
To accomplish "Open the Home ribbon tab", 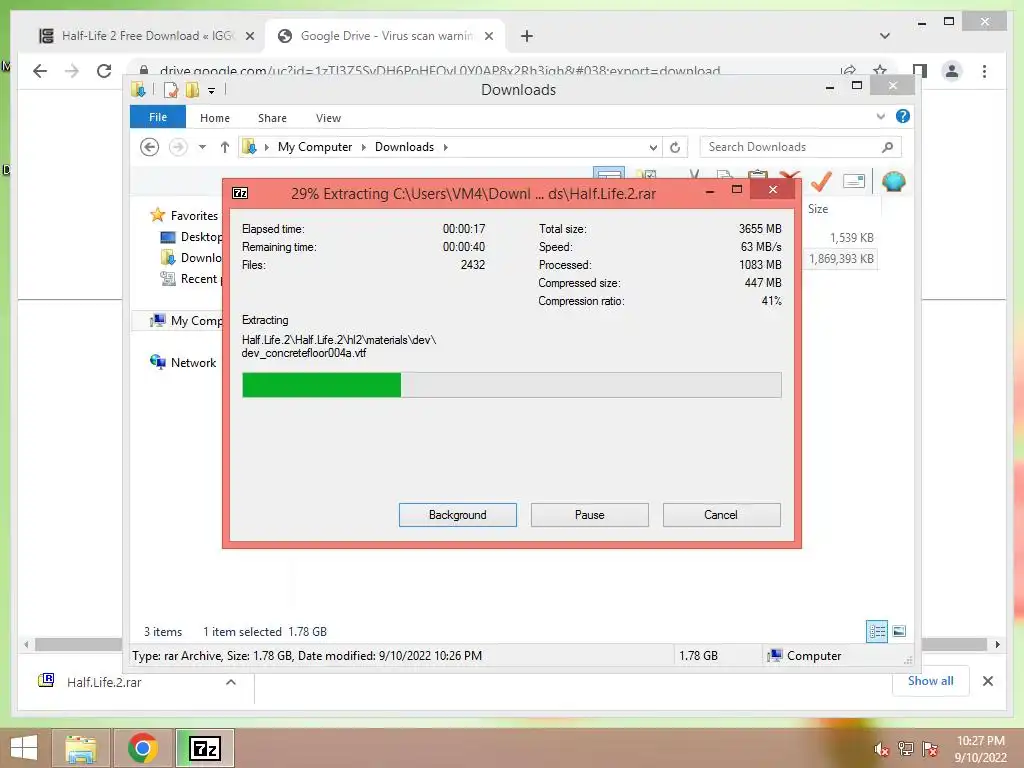I will 215,118.
